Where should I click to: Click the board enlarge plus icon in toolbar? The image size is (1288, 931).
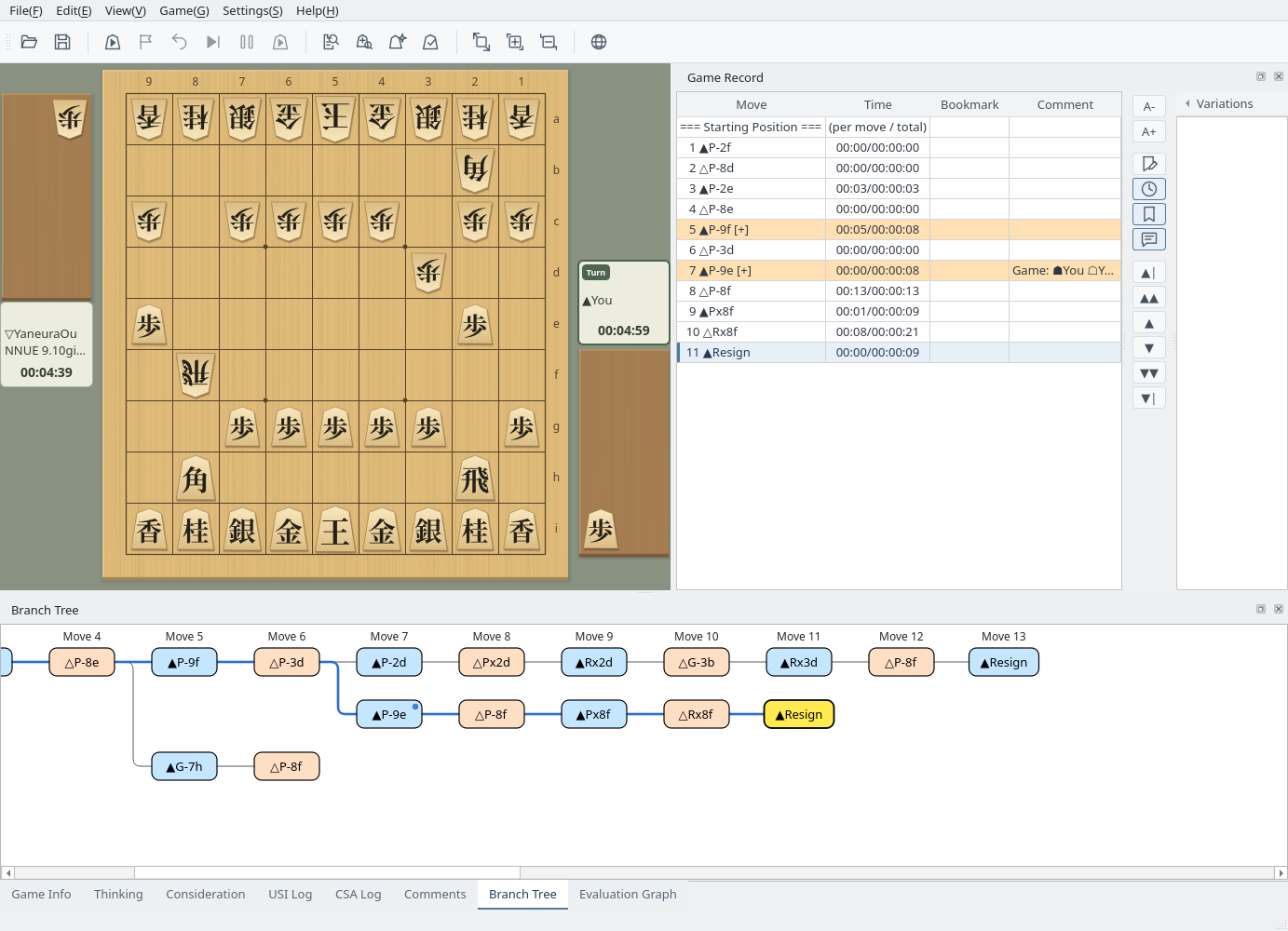pyautogui.click(x=515, y=42)
